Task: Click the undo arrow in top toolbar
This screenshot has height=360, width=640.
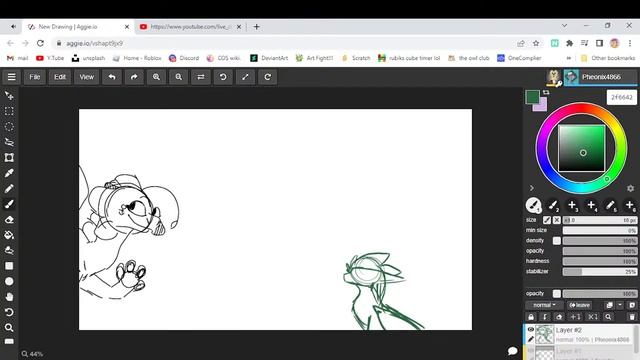Action: tap(112, 77)
